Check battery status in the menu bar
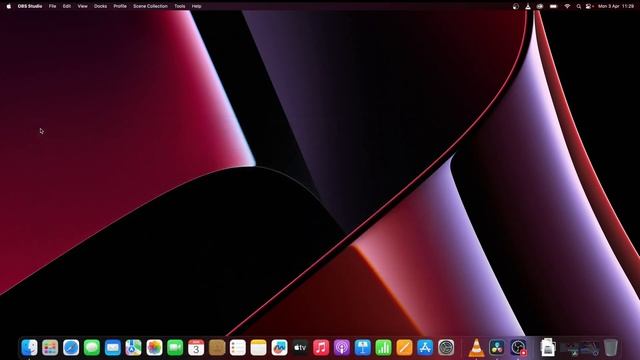Screen dimensions: 640x360 pyautogui.click(x=553, y=6)
